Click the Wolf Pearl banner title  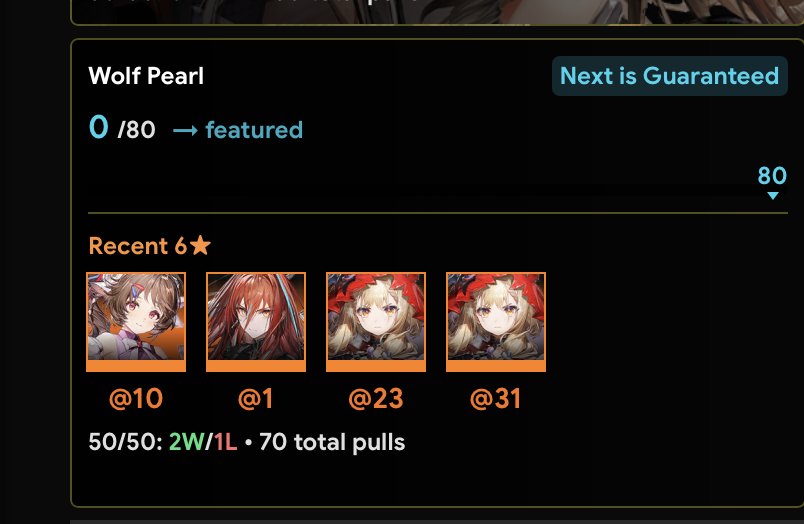[x=146, y=76]
